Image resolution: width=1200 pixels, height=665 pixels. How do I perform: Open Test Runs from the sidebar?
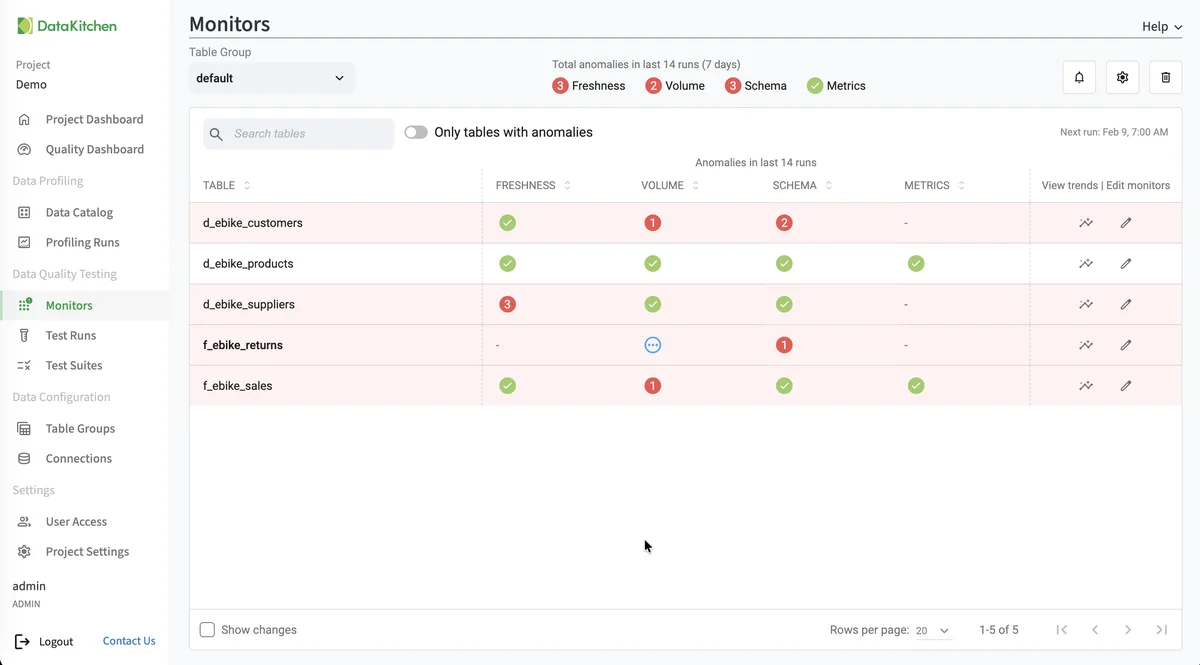70,335
